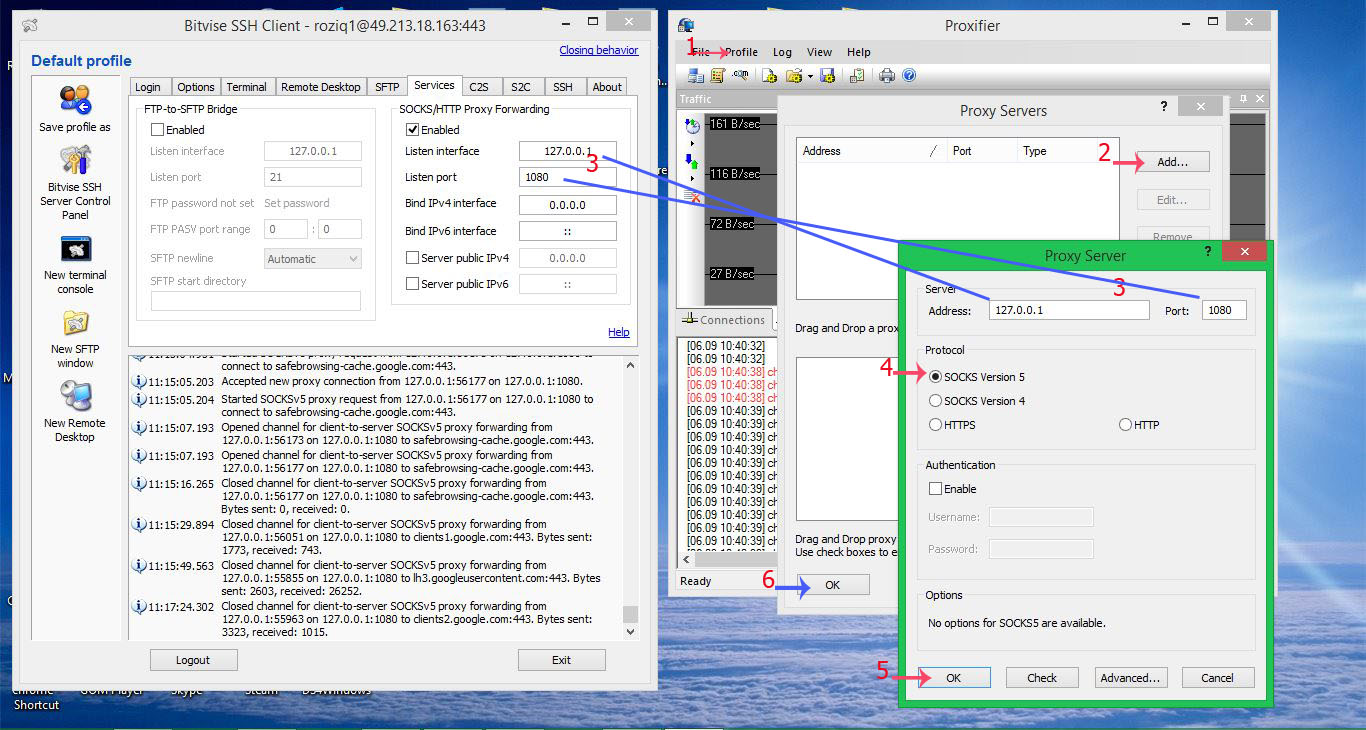The image size is (1366, 730).
Task: Click Logout in Bitvise
Action: coord(193,660)
